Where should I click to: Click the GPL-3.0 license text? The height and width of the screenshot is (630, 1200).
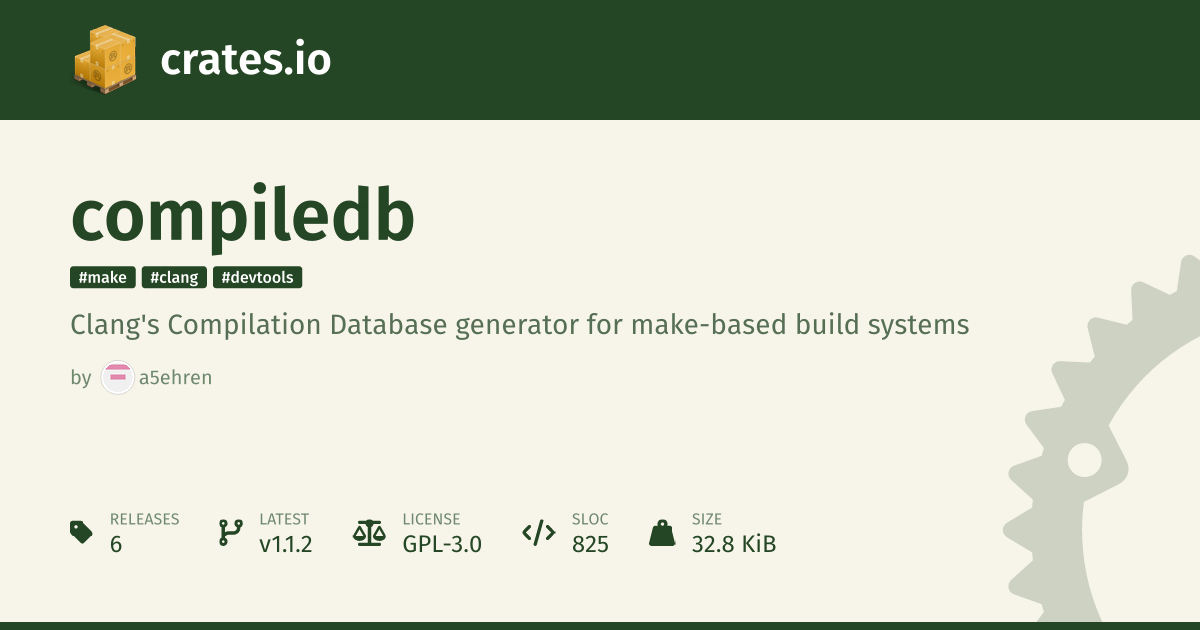tap(442, 544)
